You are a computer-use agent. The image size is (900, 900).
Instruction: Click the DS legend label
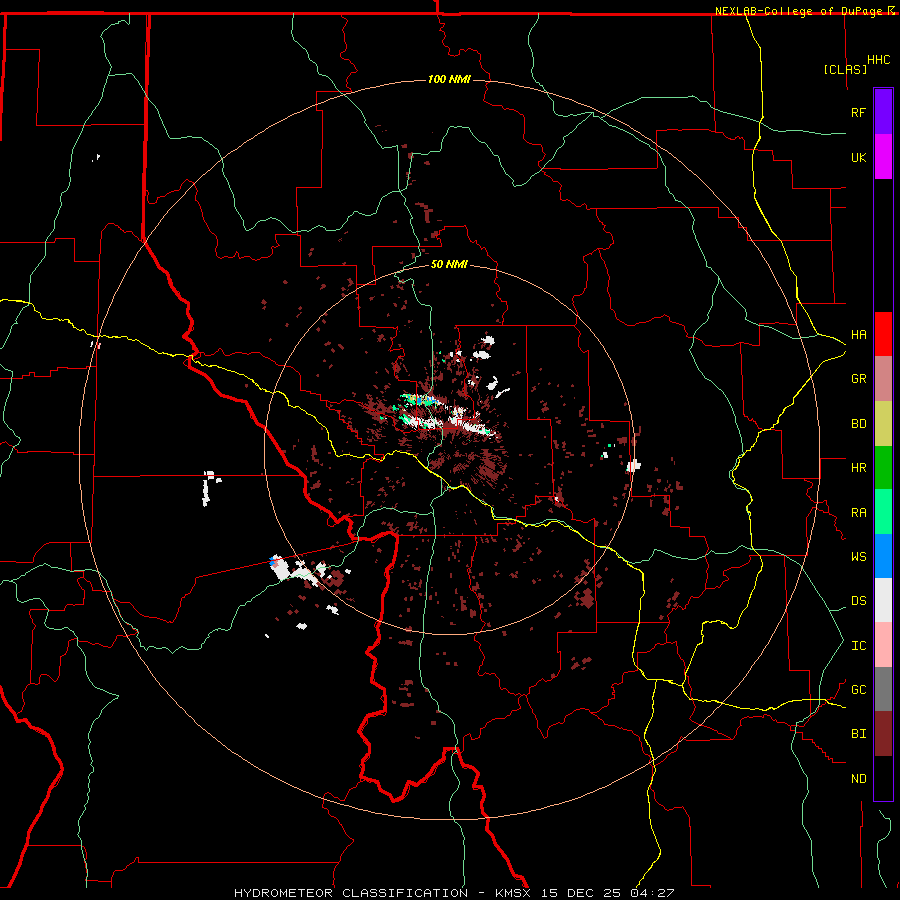point(858,600)
